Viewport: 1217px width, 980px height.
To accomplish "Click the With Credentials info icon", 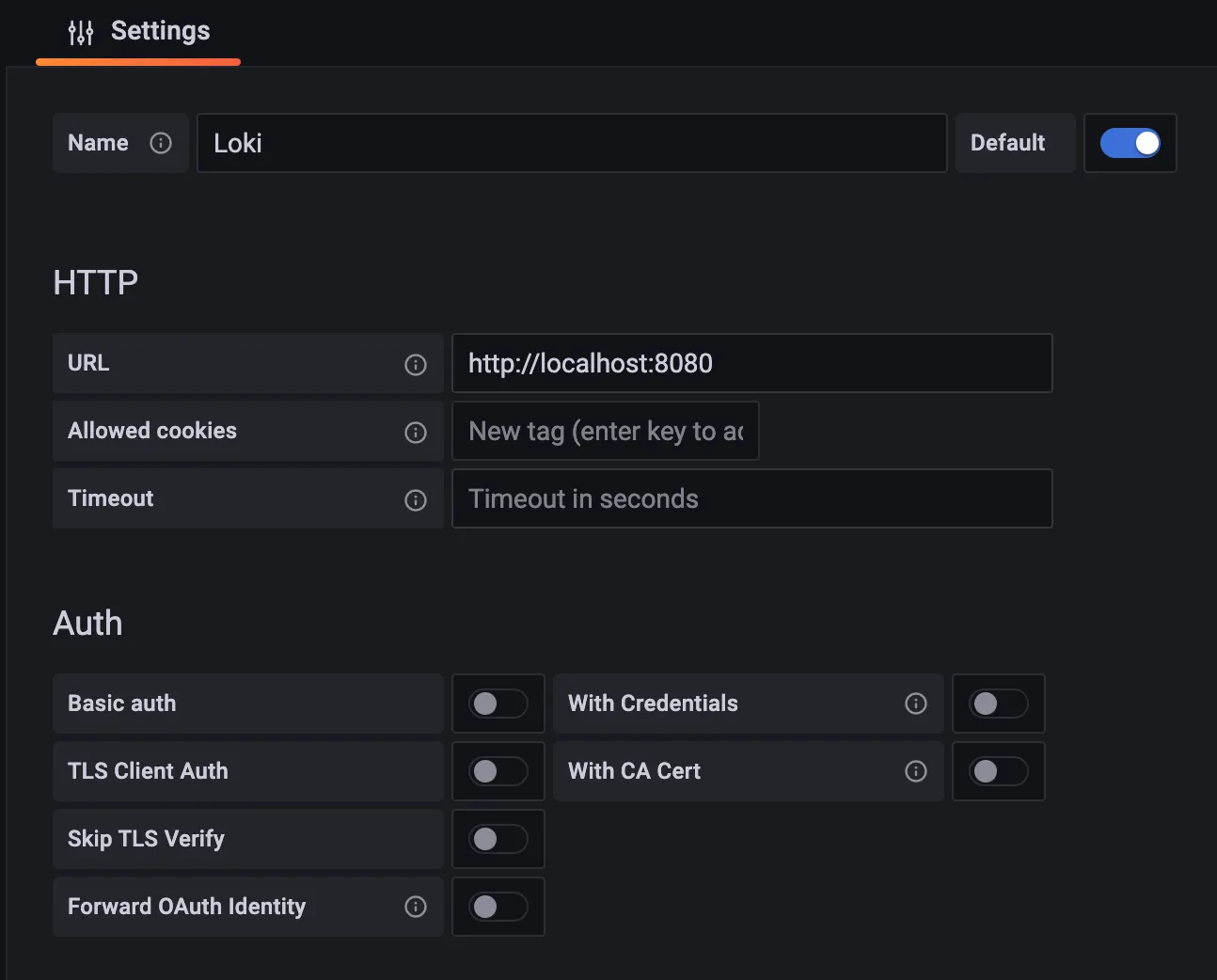I will coord(916,703).
